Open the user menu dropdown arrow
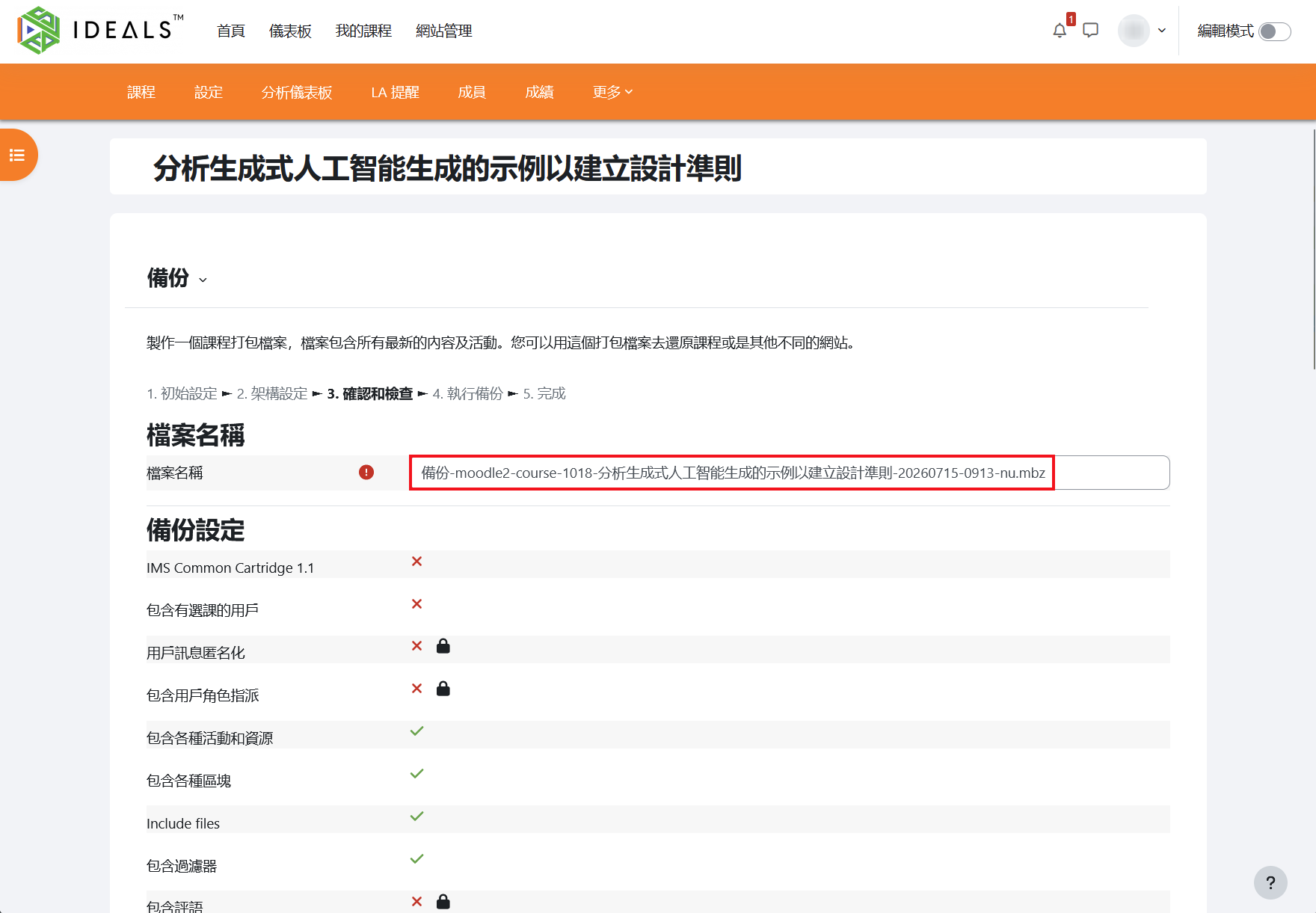Image resolution: width=1316 pixels, height=913 pixels. [x=1162, y=31]
